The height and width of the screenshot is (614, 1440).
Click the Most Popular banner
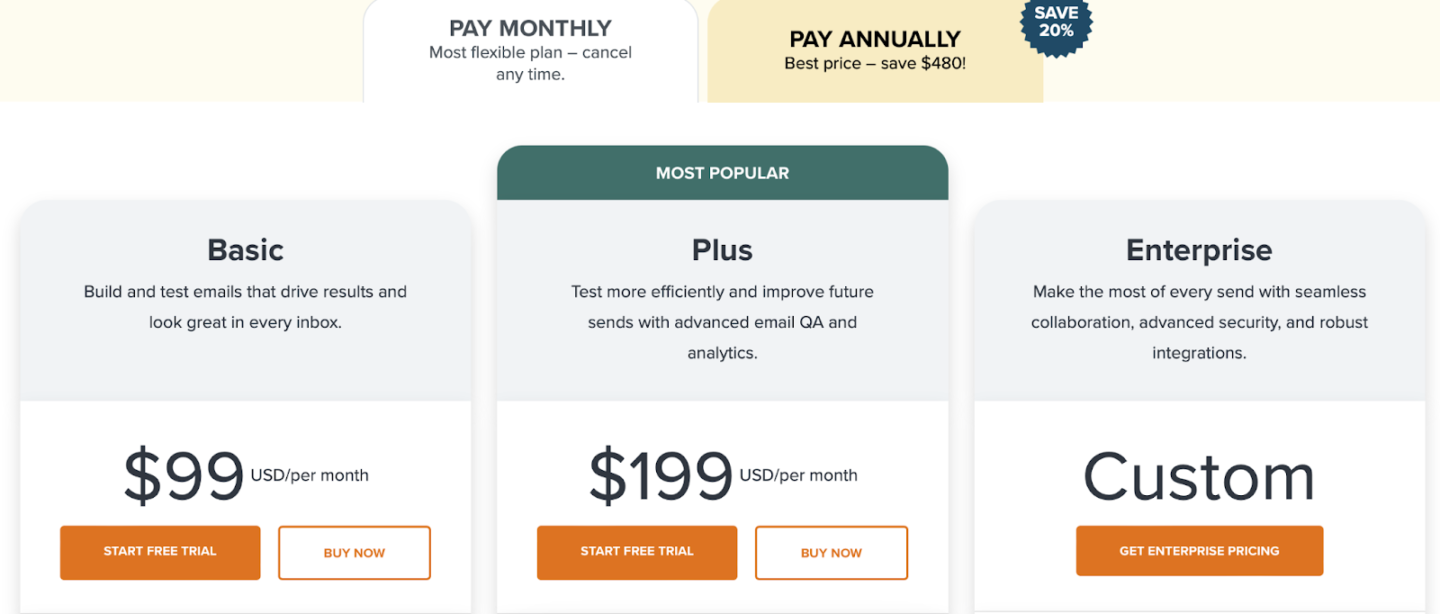click(722, 172)
